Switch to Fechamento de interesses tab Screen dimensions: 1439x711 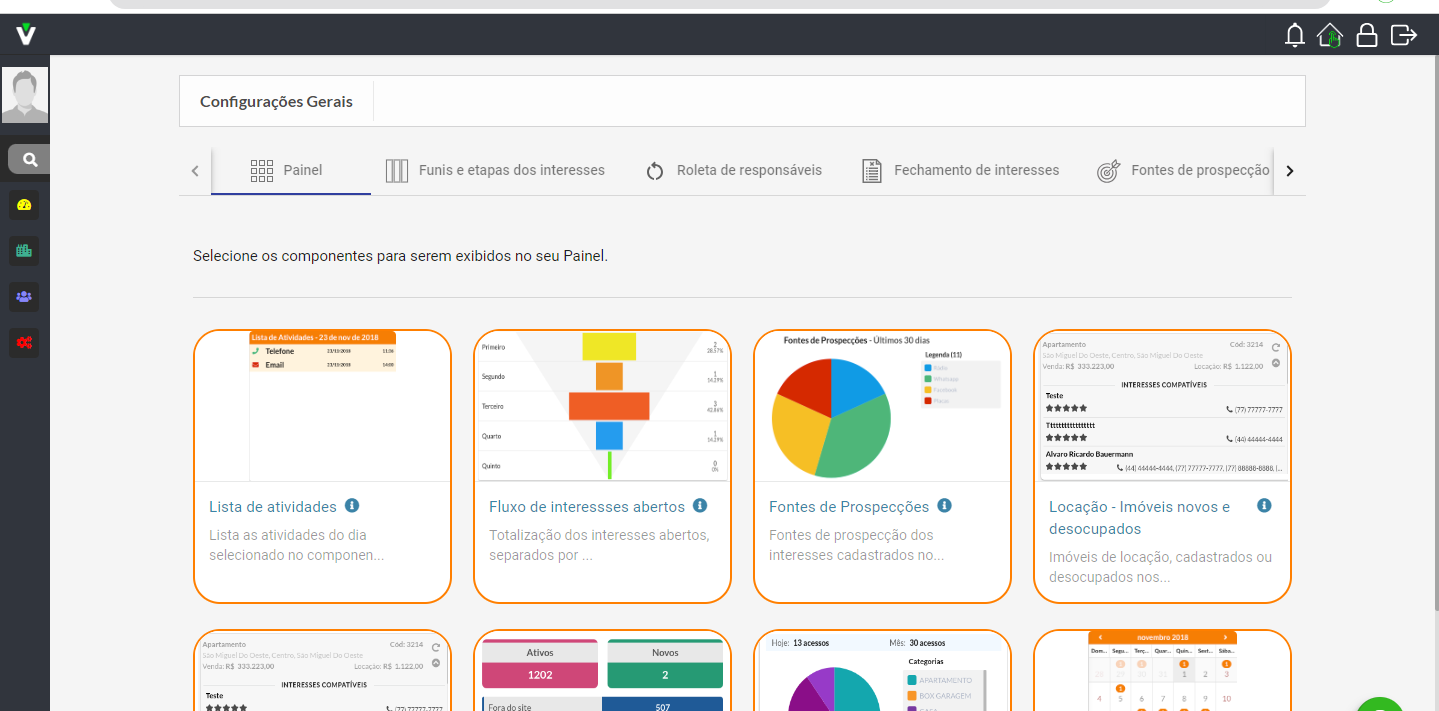tap(960, 170)
